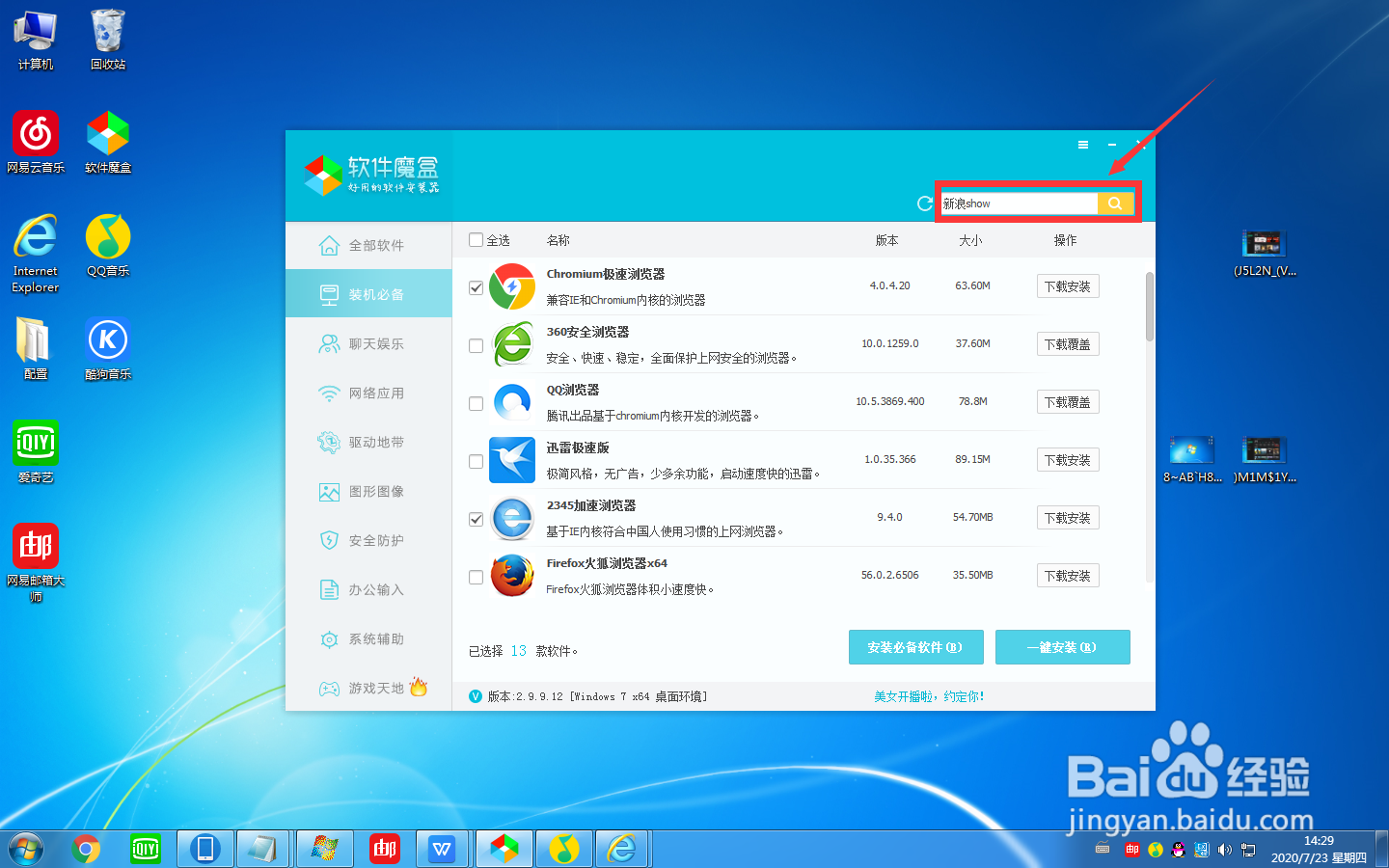
Task: Check the QQ浏览器 checkbox
Action: click(476, 403)
